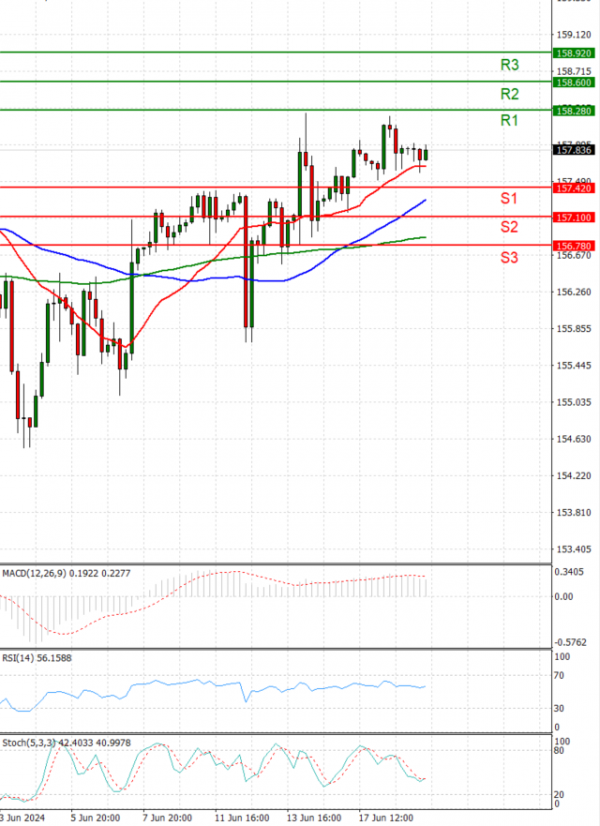Select the S3 support label

[509, 258]
